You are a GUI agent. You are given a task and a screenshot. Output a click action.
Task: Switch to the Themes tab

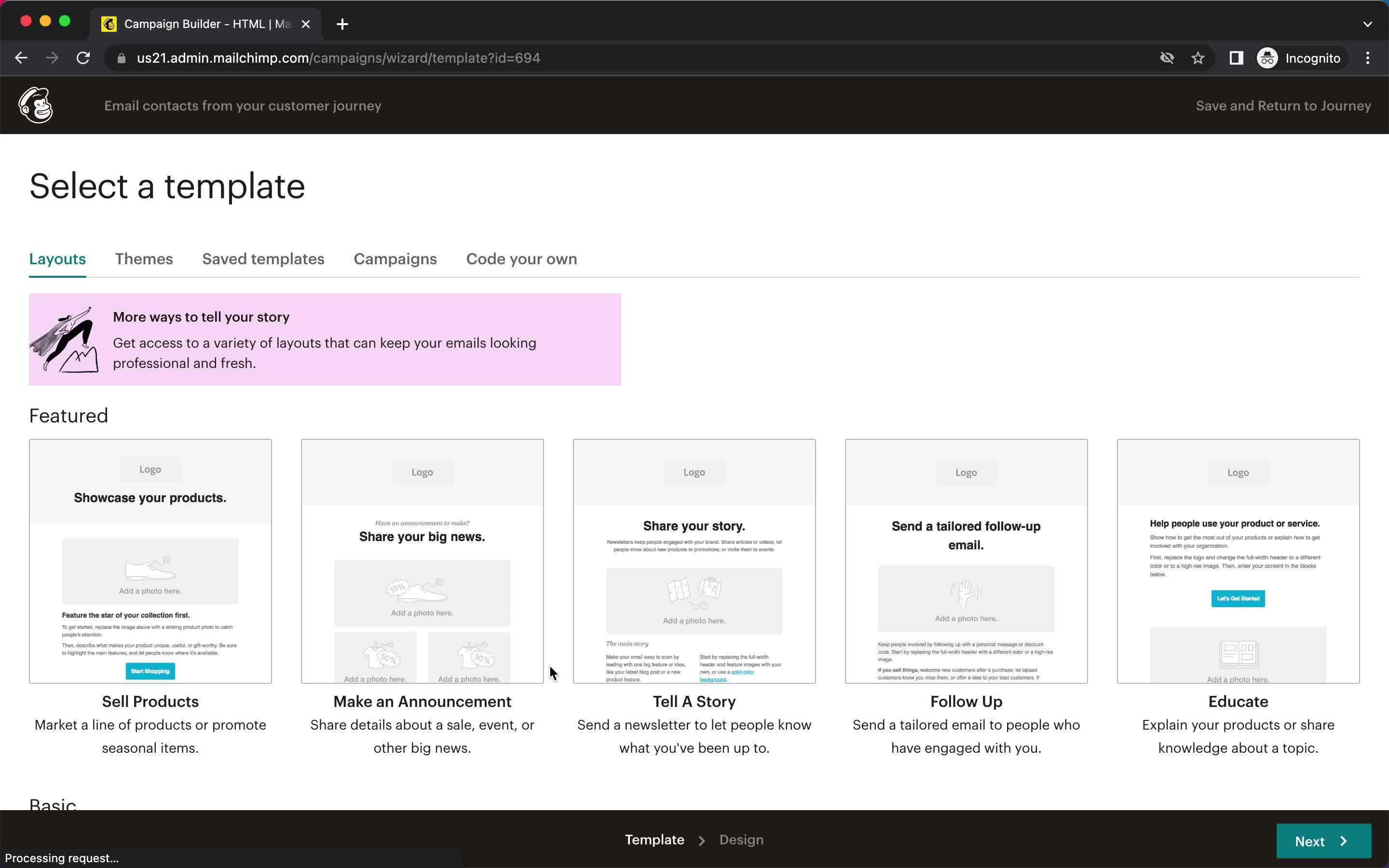[144, 259]
